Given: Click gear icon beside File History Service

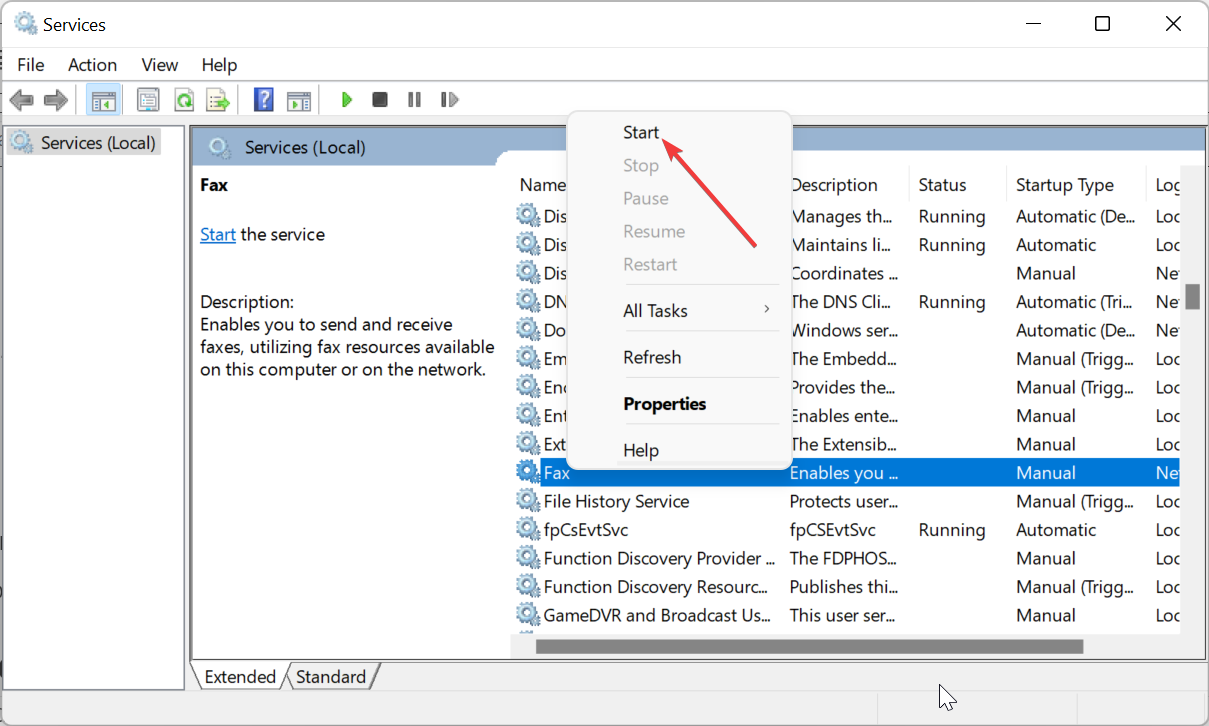Looking at the screenshot, I should pos(527,501).
